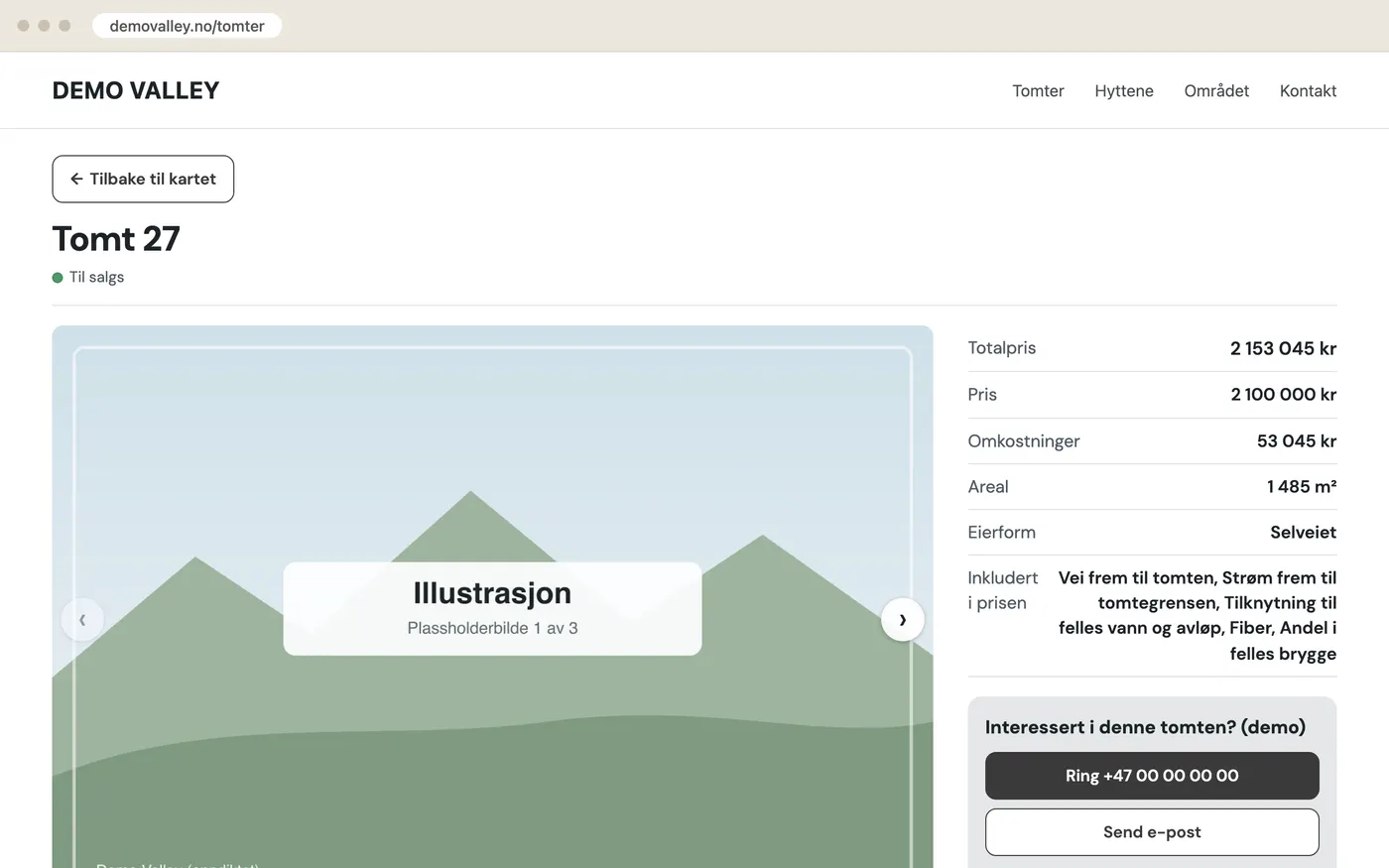
Task: Call via Ring +47 00 00 00 00
Action: point(1152,776)
